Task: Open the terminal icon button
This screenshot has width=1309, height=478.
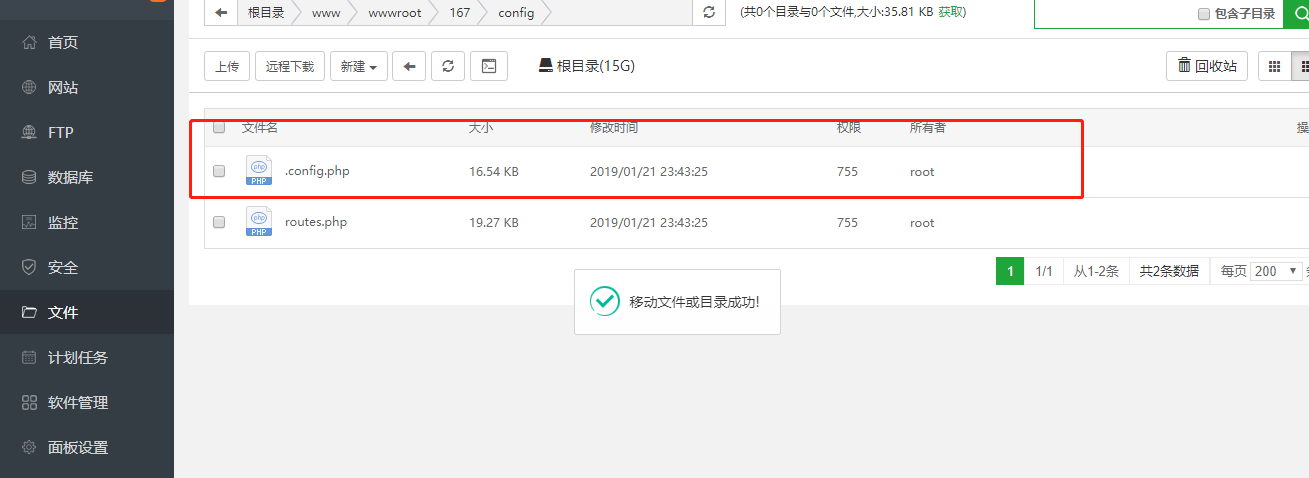Action: pyautogui.click(x=489, y=66)
